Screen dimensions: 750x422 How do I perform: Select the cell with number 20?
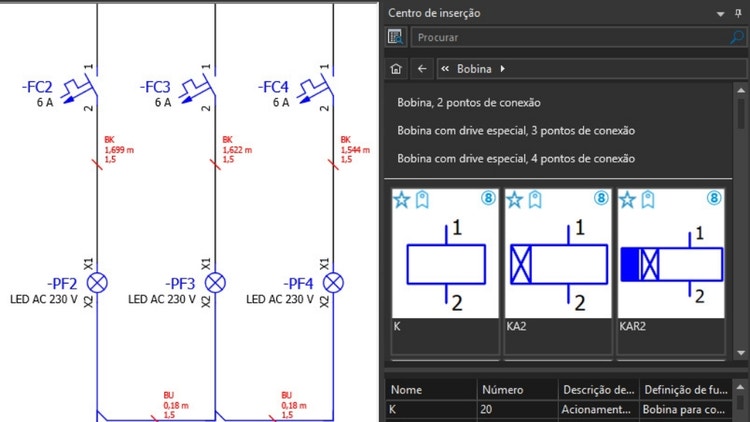click(518, 410)
